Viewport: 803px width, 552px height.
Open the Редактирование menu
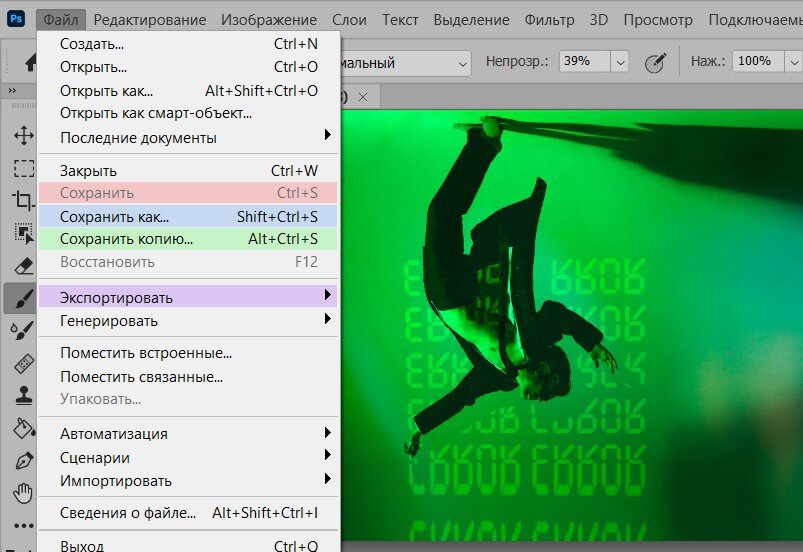coord(150,20)
